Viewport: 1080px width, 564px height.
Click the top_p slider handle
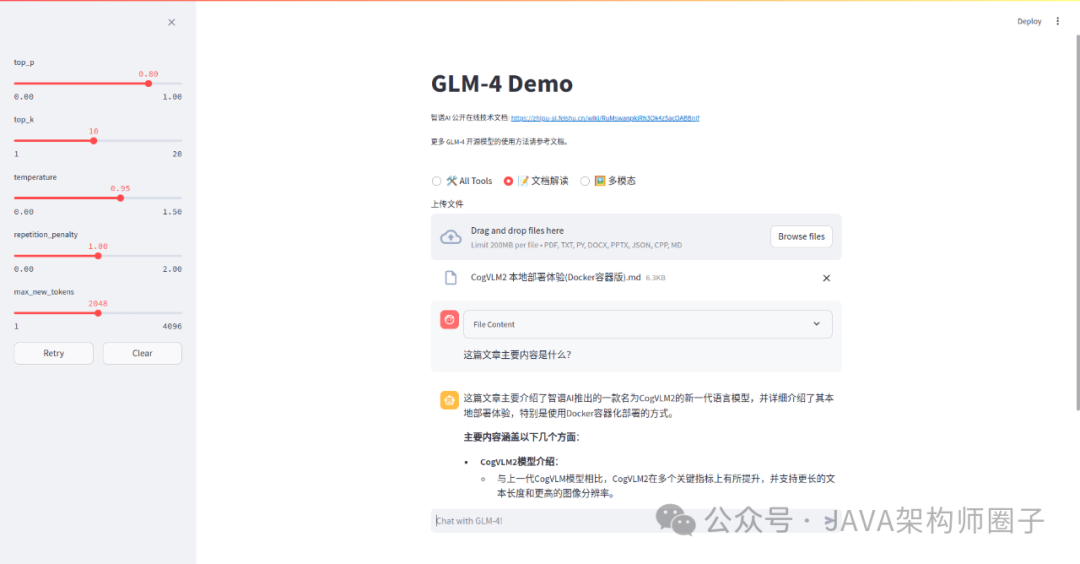point(148,83)
